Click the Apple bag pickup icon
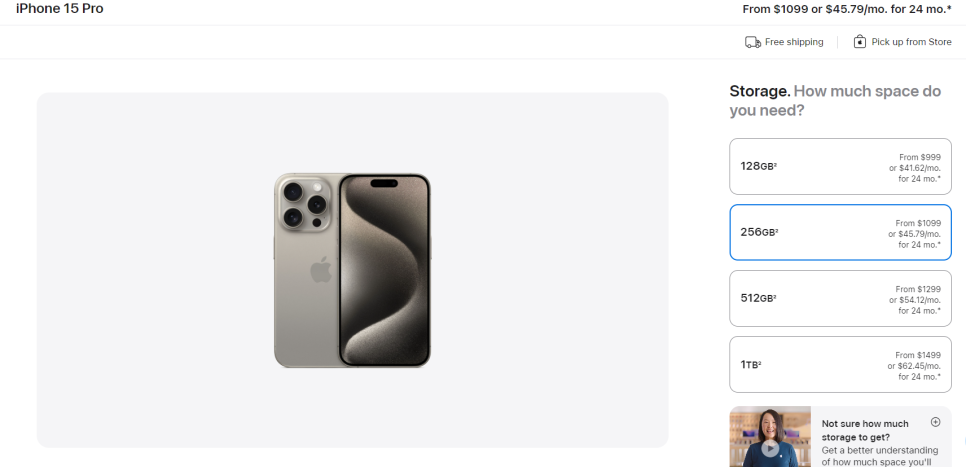The width and height of the screenshot is (966, 467). (859, 41)
